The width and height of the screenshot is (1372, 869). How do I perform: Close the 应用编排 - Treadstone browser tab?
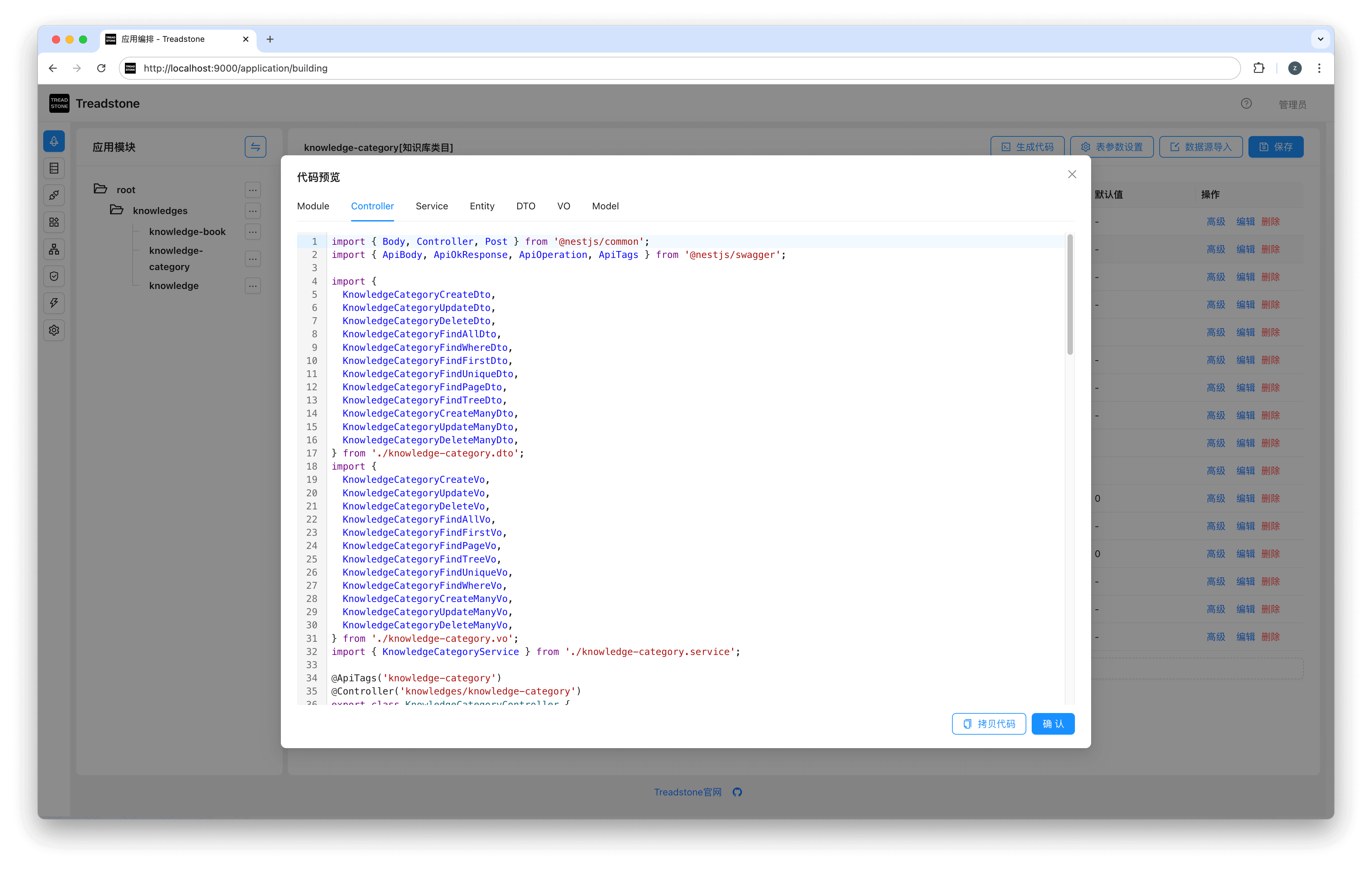(x=245, y=39)
